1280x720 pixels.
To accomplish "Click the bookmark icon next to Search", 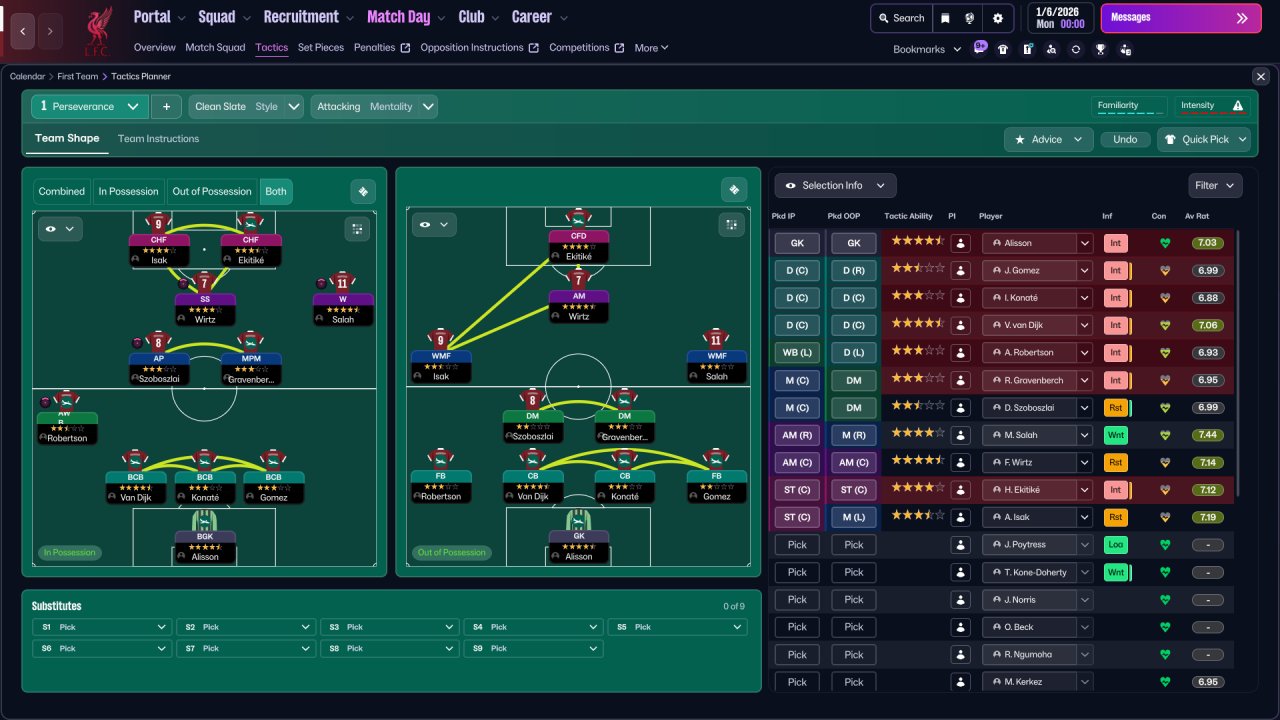I will (x=945, y=18).
